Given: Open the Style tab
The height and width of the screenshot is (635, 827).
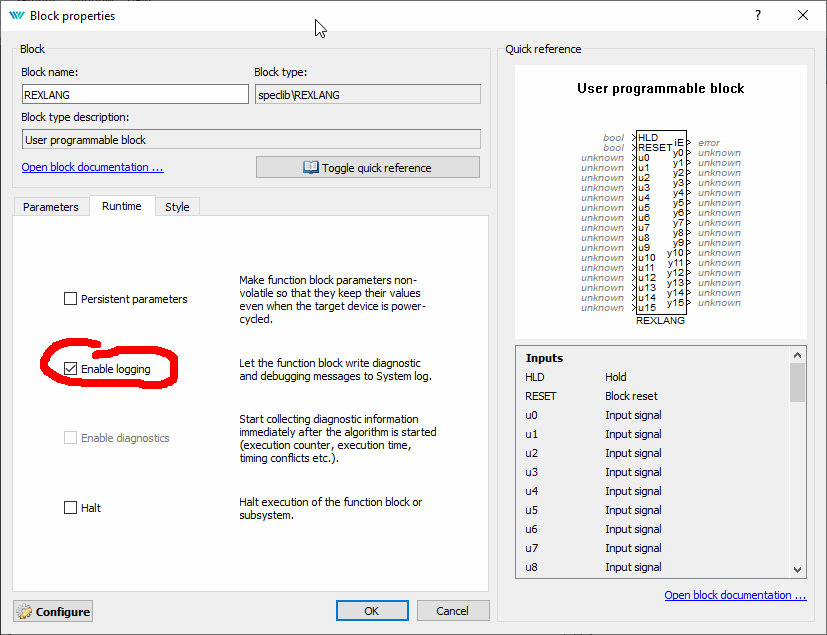Looking at the screenshot, I should click(177, 207).
